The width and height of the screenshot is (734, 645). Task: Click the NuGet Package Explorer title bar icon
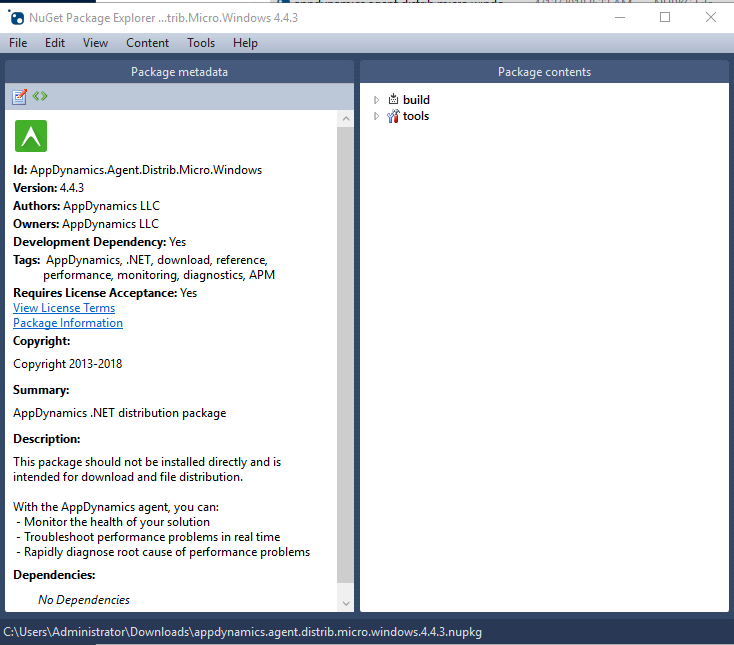click(x=16, y=18)
